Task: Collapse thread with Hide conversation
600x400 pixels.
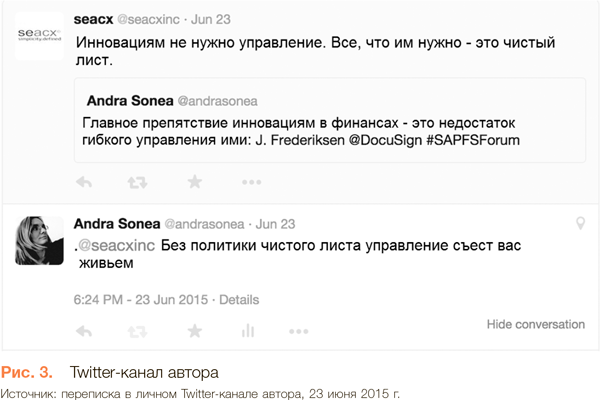Action: [535, 324]
